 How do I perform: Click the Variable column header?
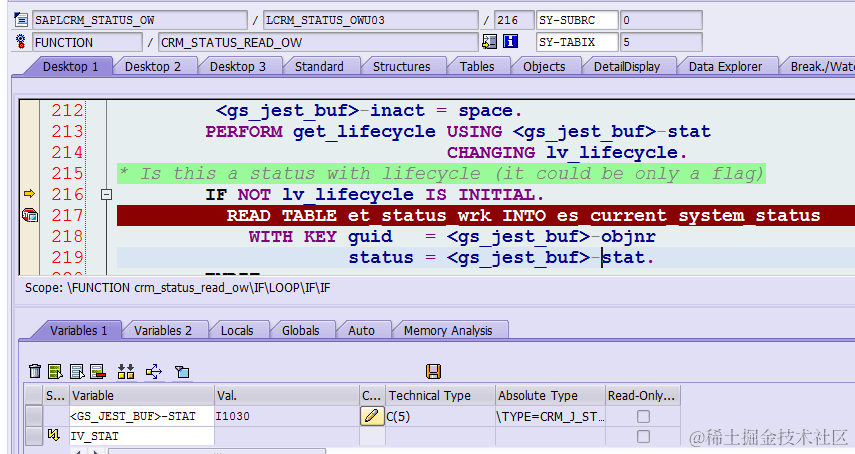coord(142,395)
